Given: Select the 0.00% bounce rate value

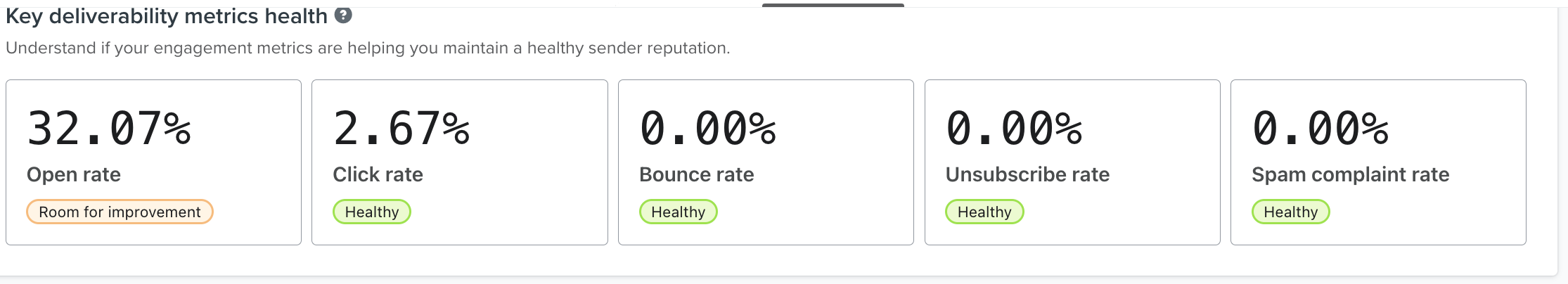Looking at the screenshot, I should pyautogui.click(x=707, y=129).
